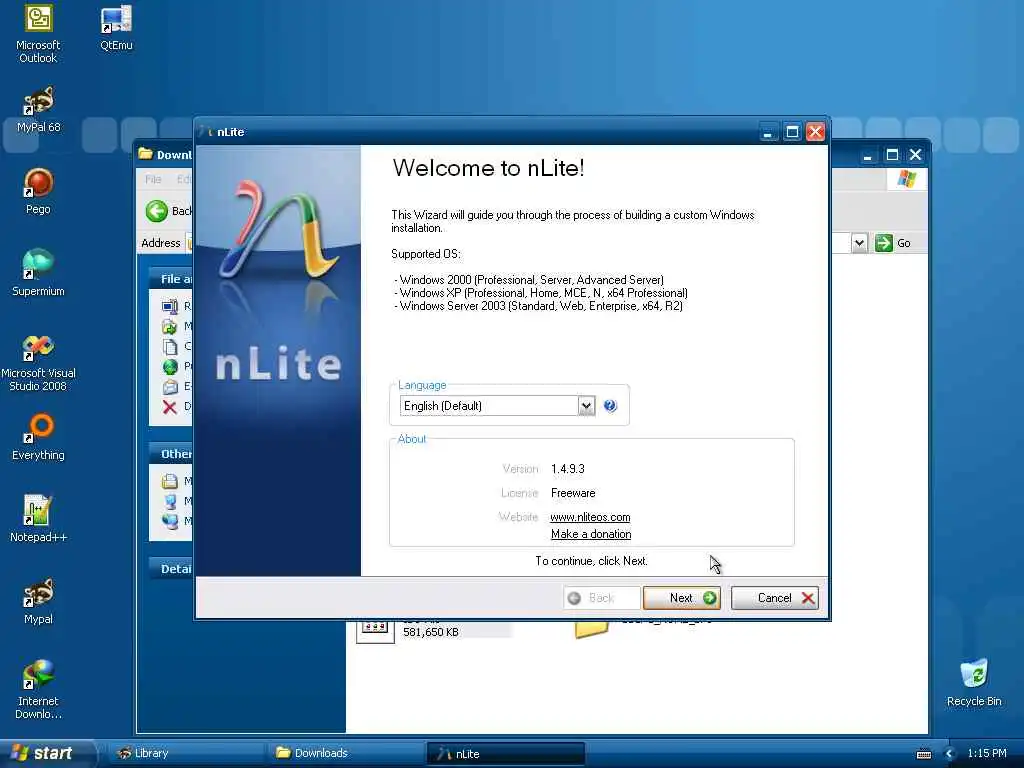
Task: Expand the address bar dropdown in Downloads window
Action: (x=859, y=243)
